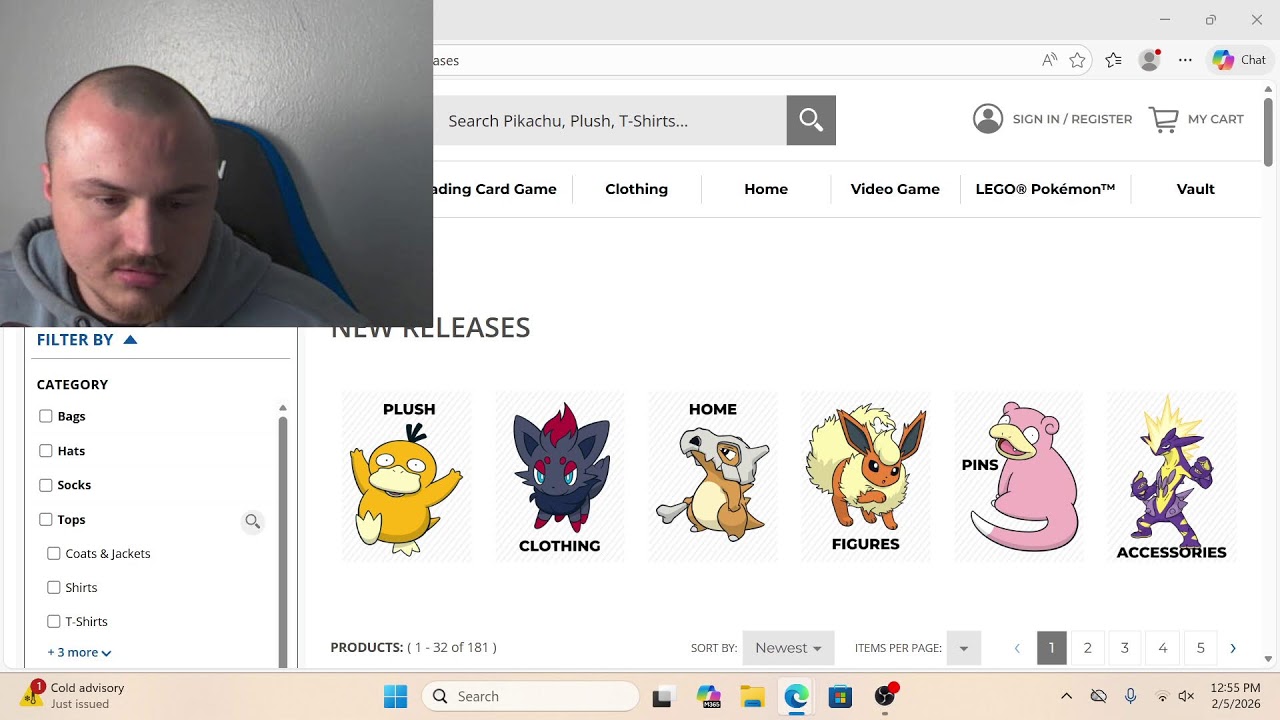This screenshot has width=1280, height=720.
Task: Click the muted volume tray icon
Action: tap(1186, 696)
